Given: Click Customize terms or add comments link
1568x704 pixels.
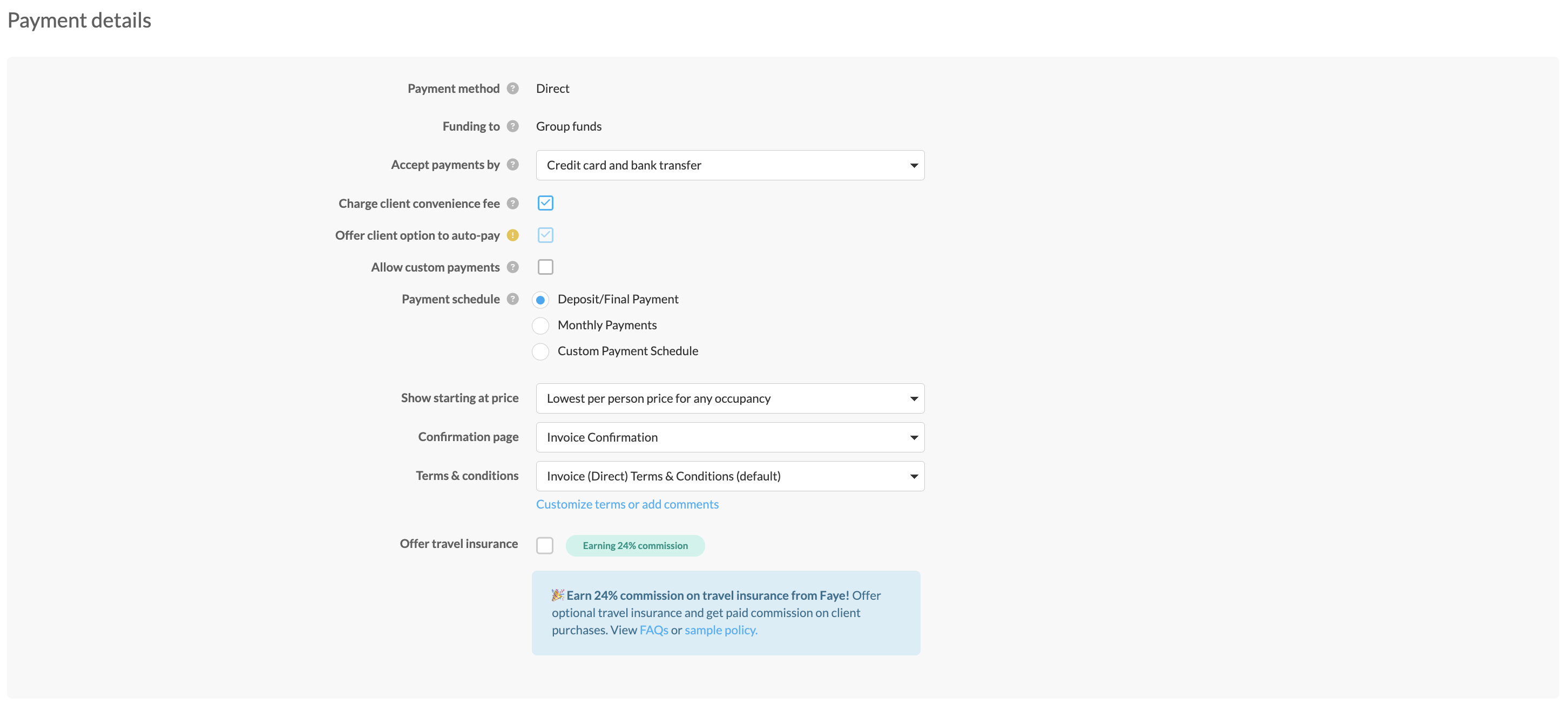Looking at the screenshot, I should pyautogui.click(x=626, y=504).
